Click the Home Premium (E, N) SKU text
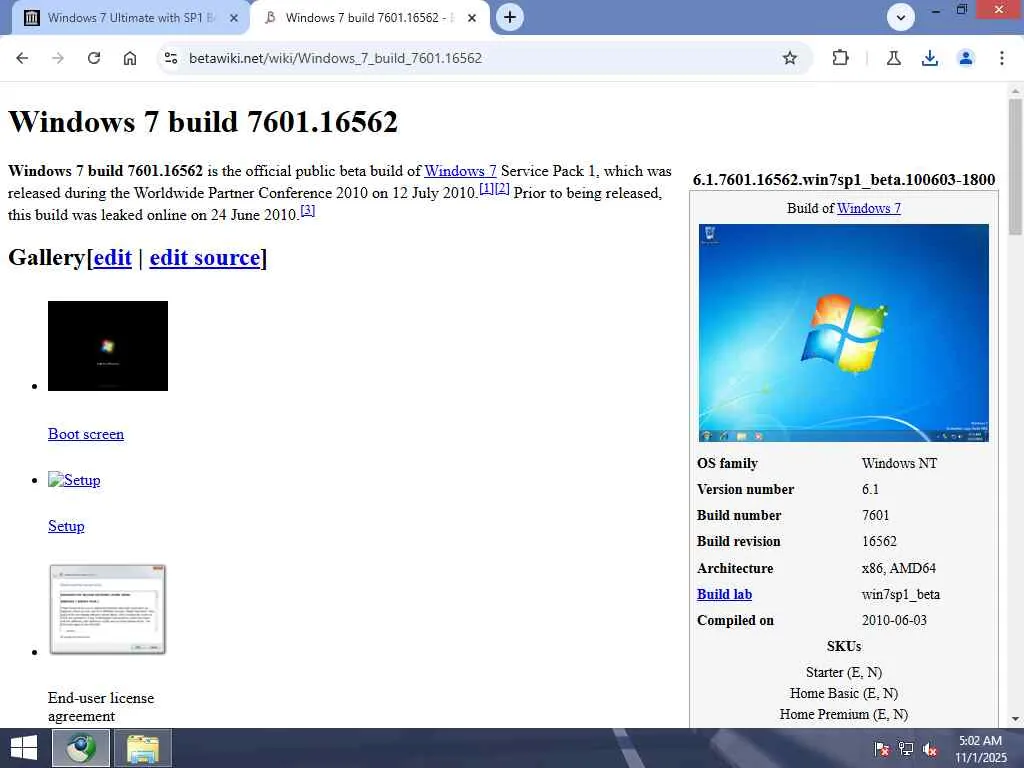Image resolution: width=1024 pixels, height=768 pixels. click(844, 714)
